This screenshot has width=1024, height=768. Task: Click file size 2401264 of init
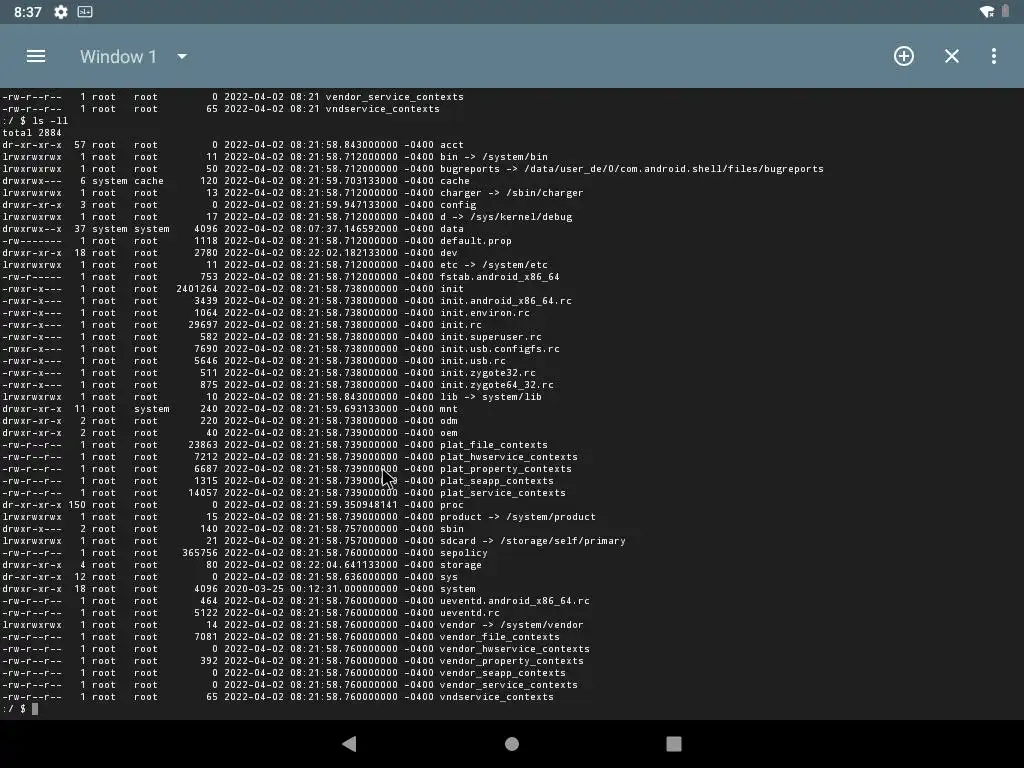[197, 289]
